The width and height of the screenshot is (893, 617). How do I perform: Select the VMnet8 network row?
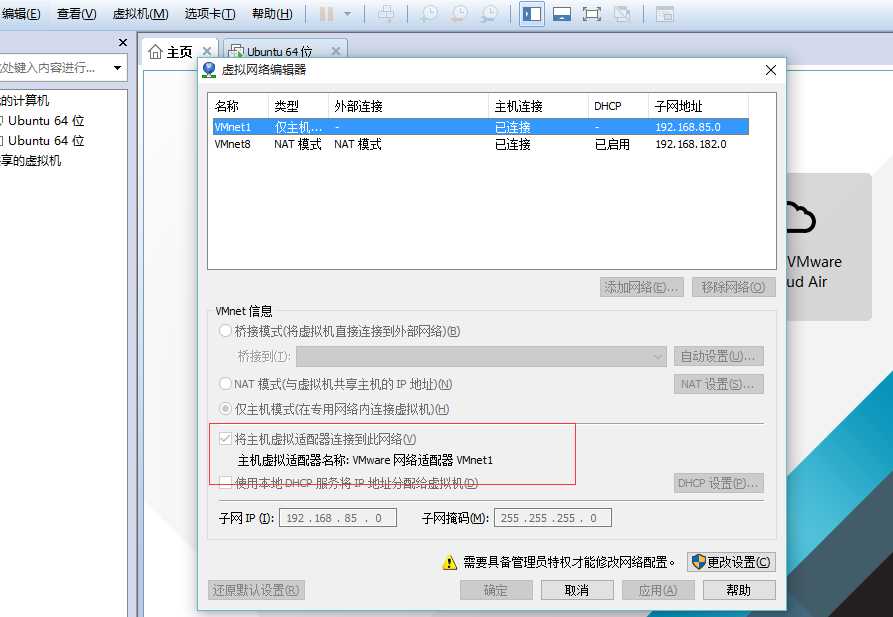(481, 144)
